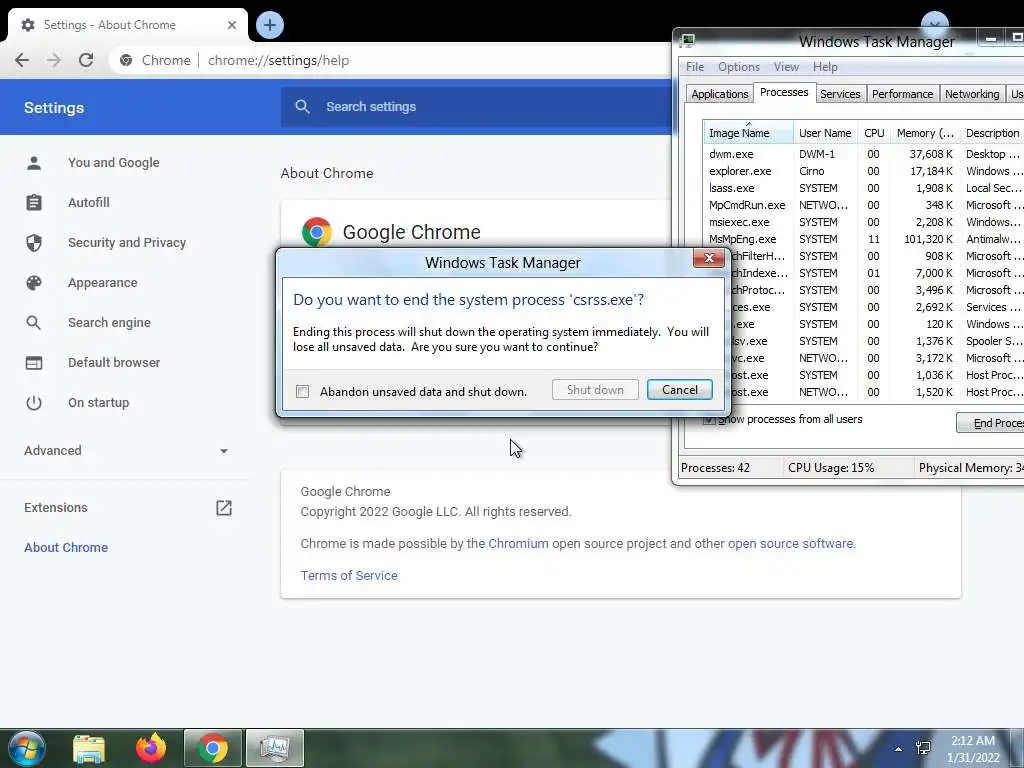
Task: Open a new Chrome tab
Action: [270, 25]
